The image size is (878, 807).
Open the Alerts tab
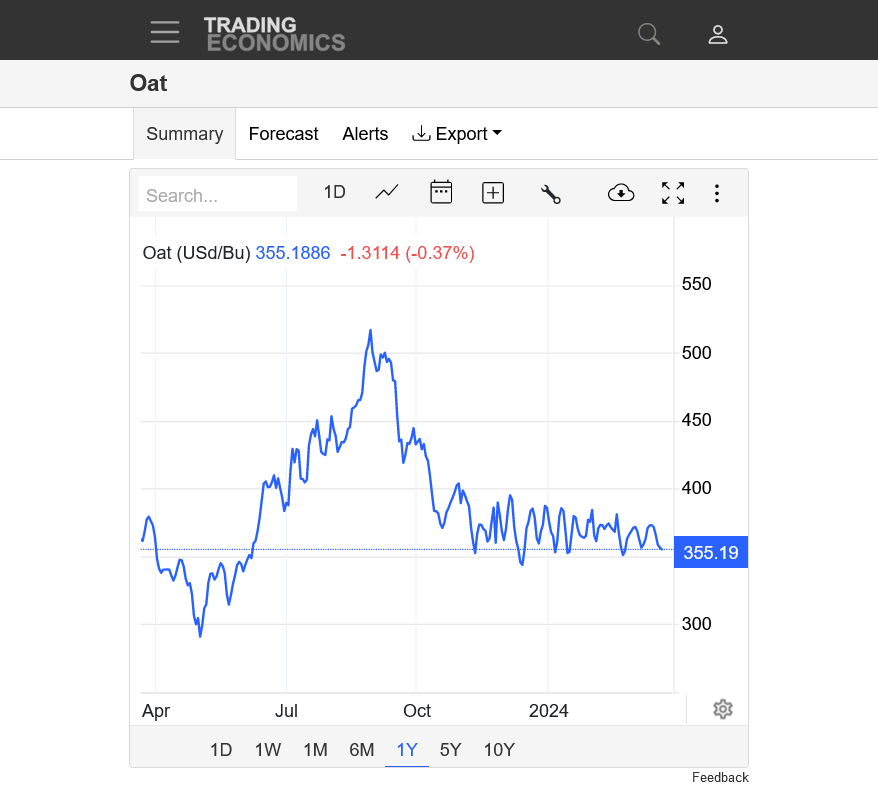click(365, 134)
